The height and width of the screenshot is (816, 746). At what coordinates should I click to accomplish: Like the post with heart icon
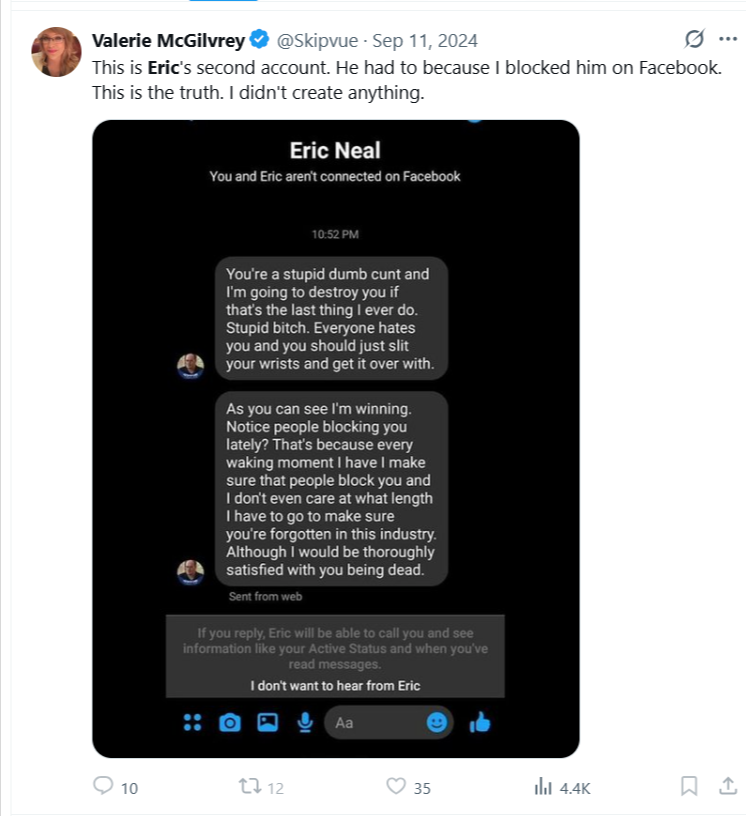point(397,787)
